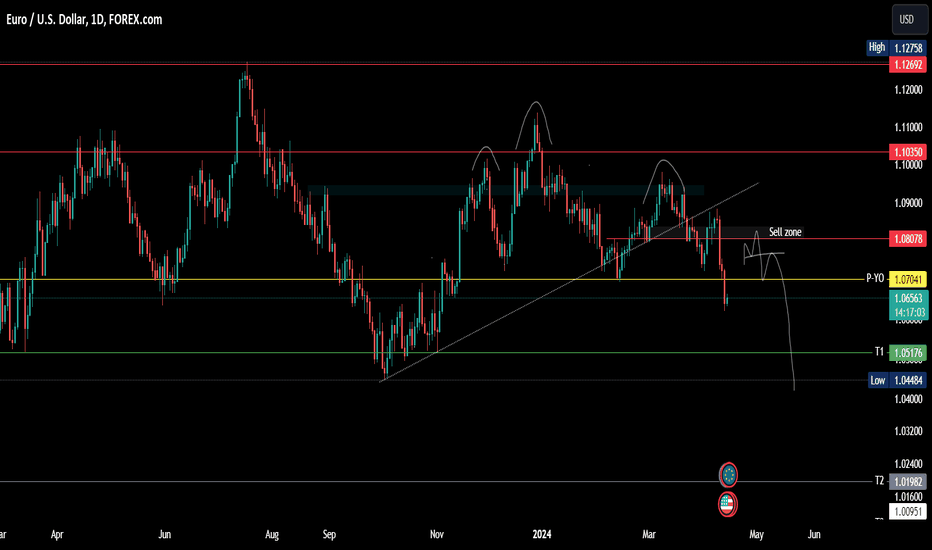Click the Mar label next to 2024

[x=648, y=534]
